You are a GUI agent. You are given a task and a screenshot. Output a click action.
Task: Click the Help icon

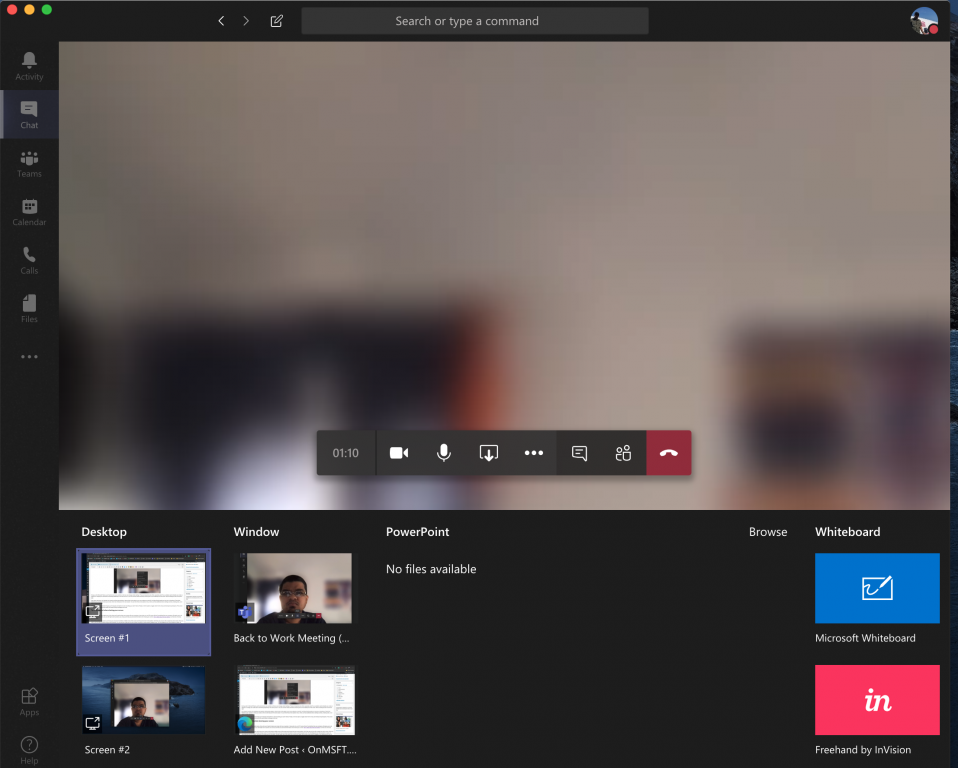29,750
